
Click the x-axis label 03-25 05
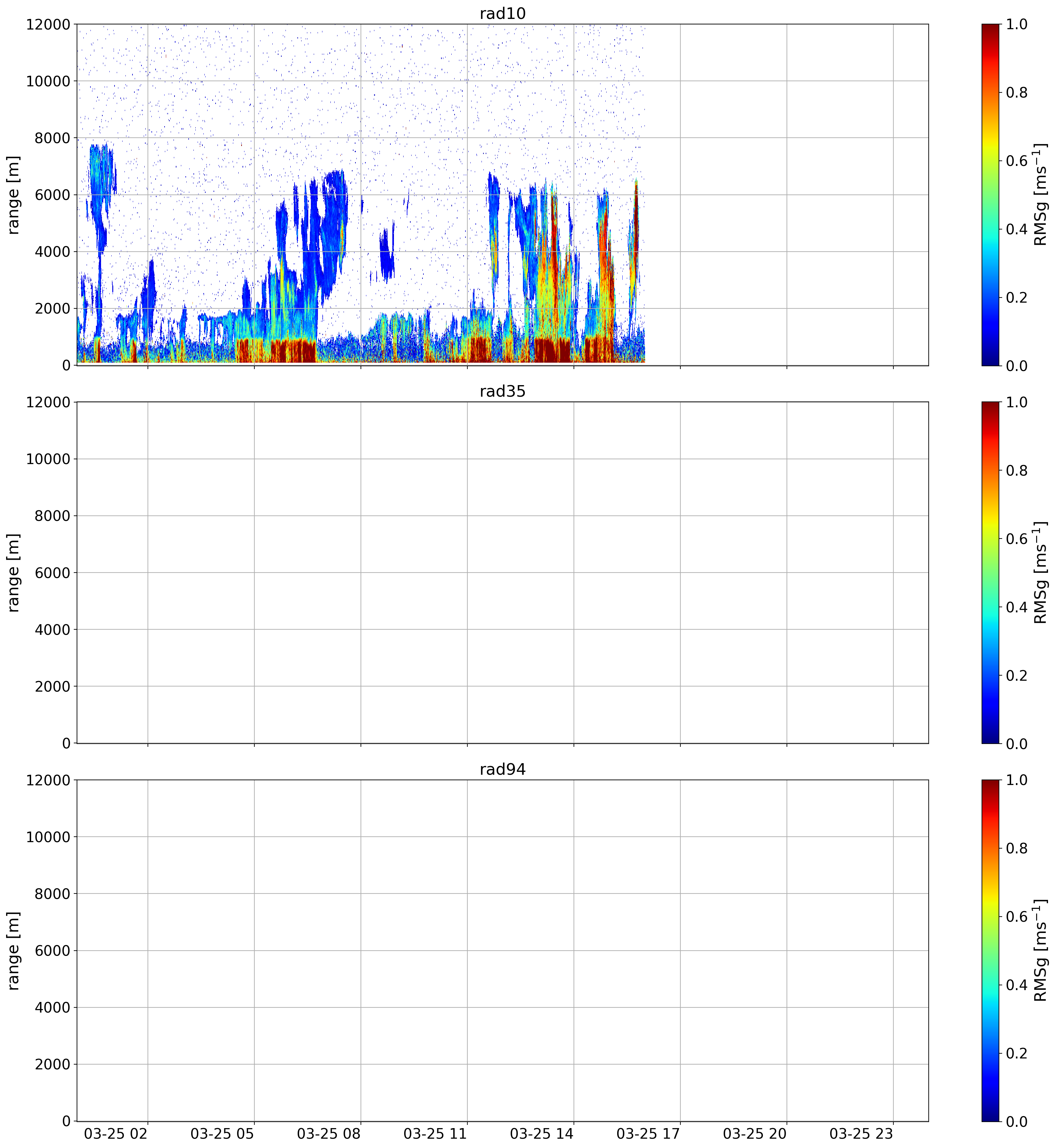[x=223, y=1134]
